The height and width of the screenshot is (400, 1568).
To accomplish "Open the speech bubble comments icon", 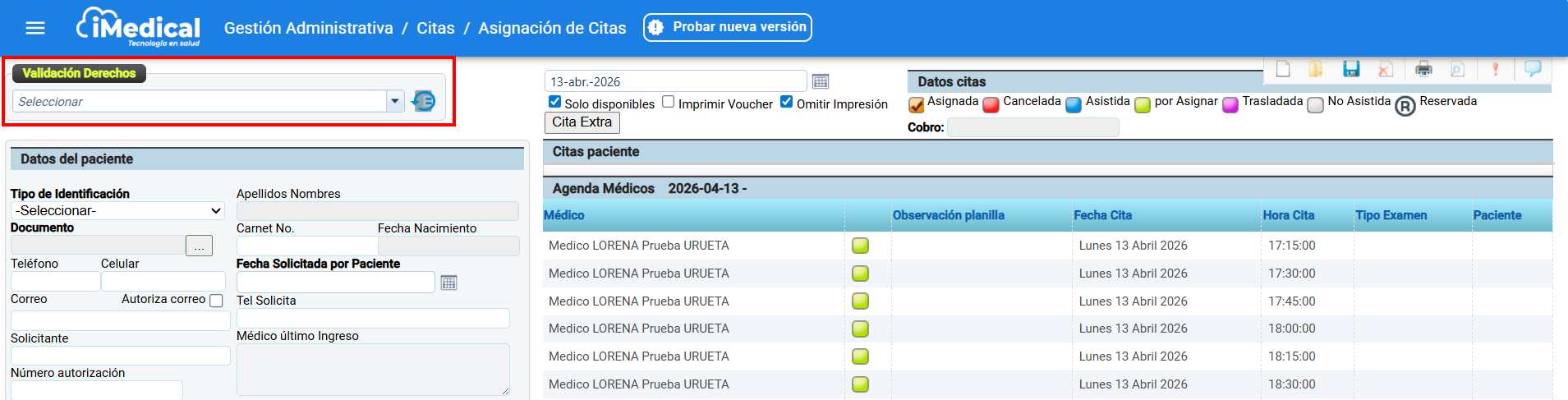I will tap(1533, 69).
